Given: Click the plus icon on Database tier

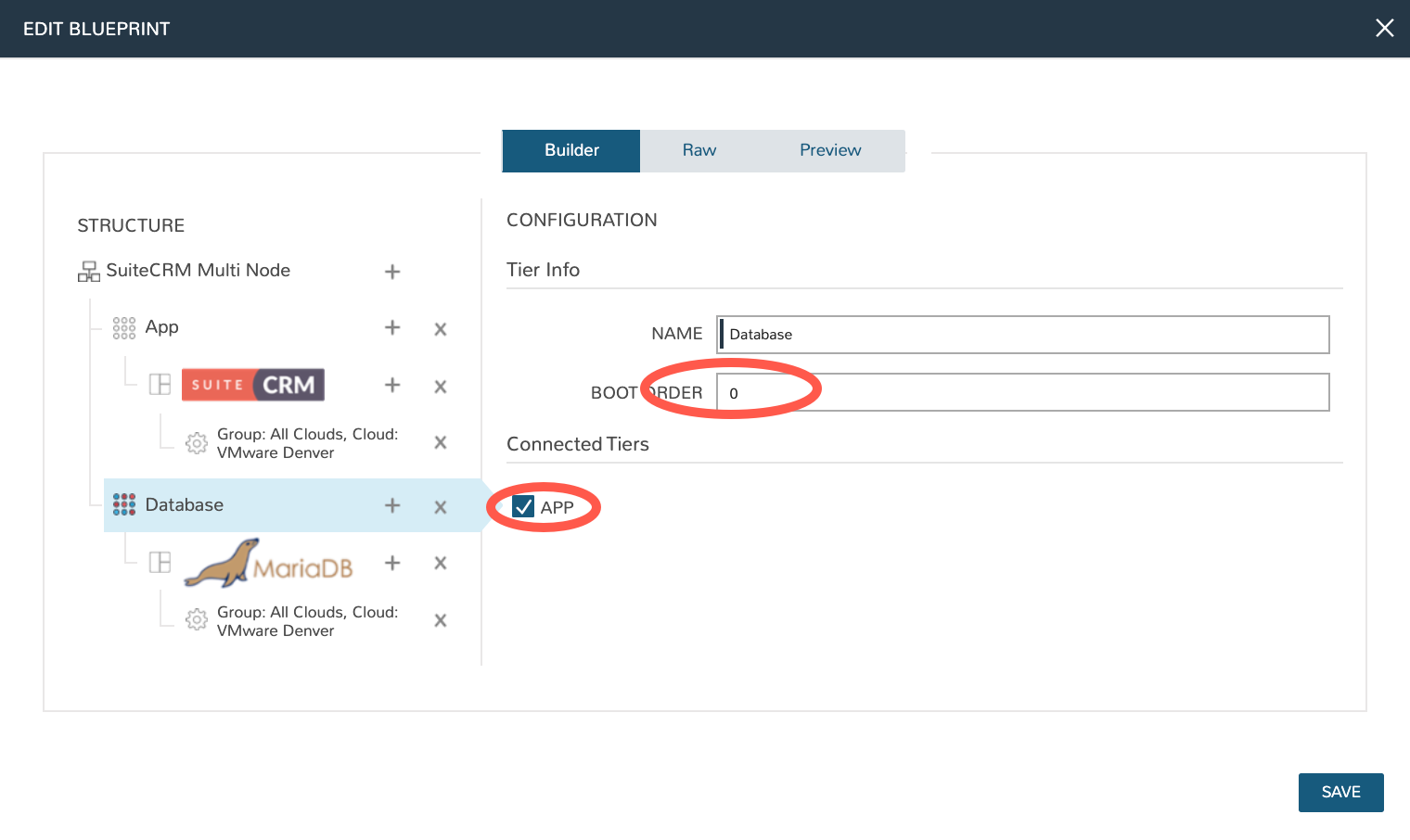Looking at the screenshot, I should tap(392, 505).
